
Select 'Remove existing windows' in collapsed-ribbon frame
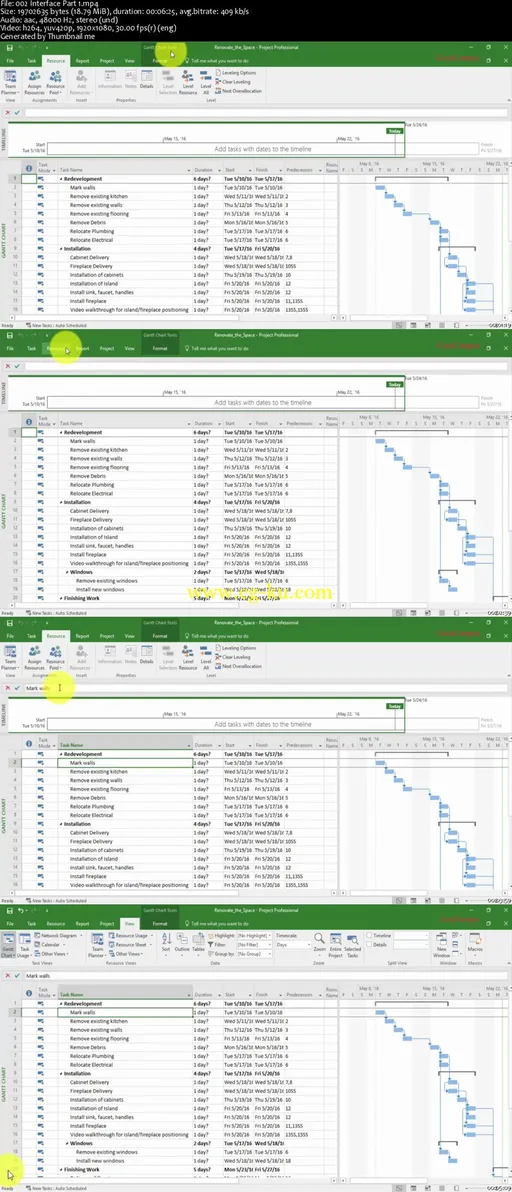click(x=106, y=581)
